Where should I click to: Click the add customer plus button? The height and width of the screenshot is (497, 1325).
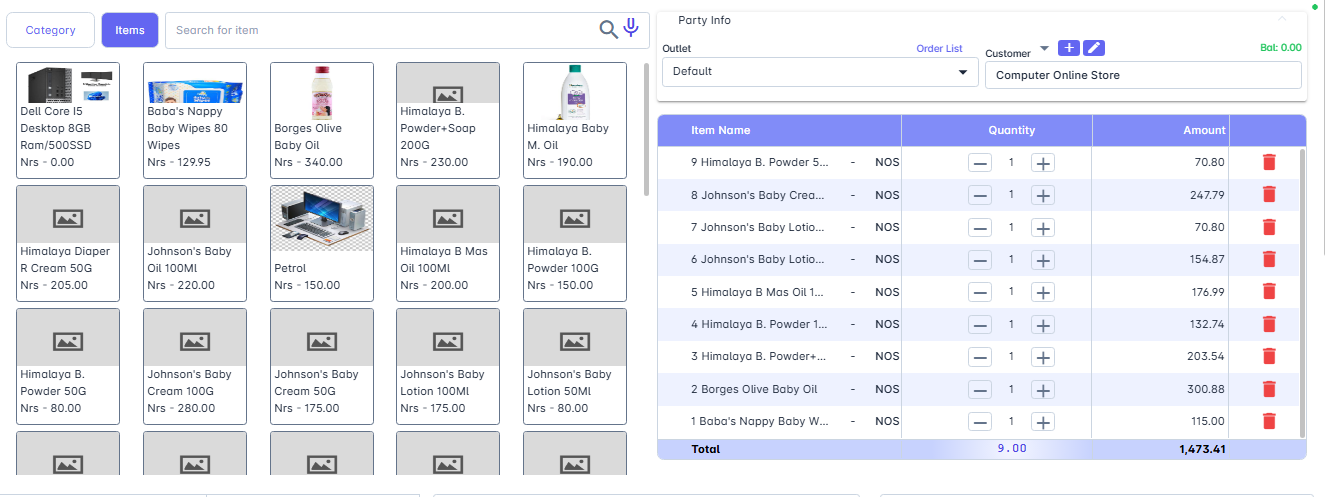click(x=1069, y=48)
